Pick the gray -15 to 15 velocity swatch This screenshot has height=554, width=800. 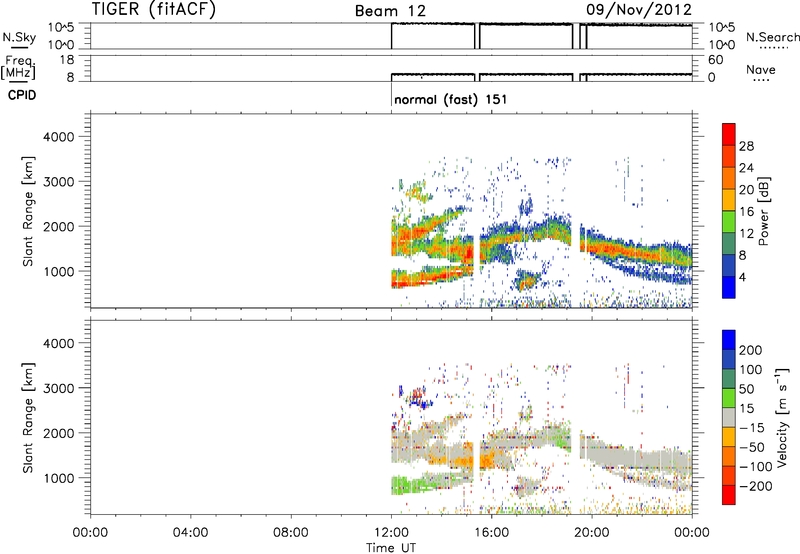coord(729,418)
